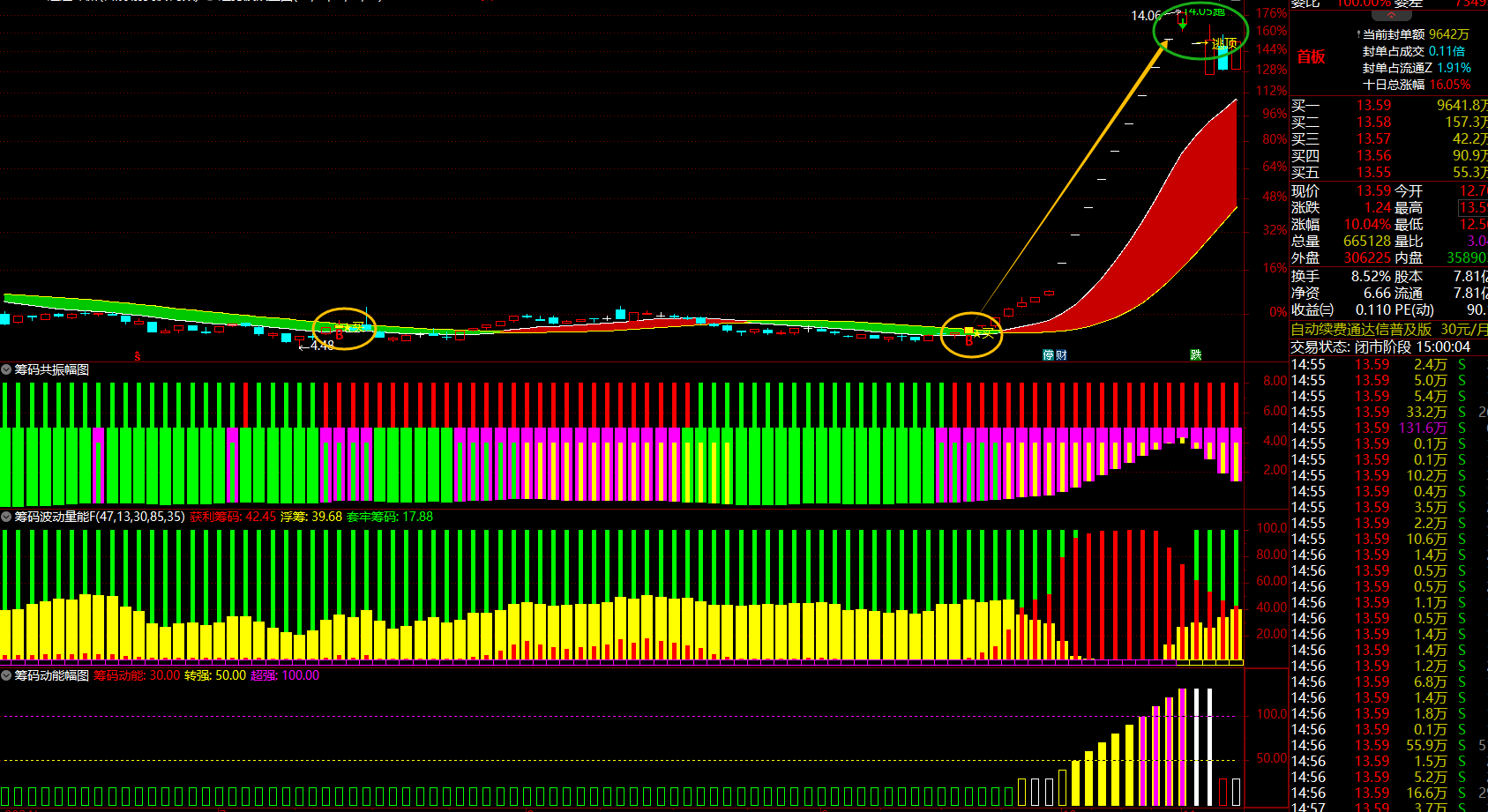Click the red S signal marker
The height and width of the screenshot is (812, 1488).
(x=138, y=357)
